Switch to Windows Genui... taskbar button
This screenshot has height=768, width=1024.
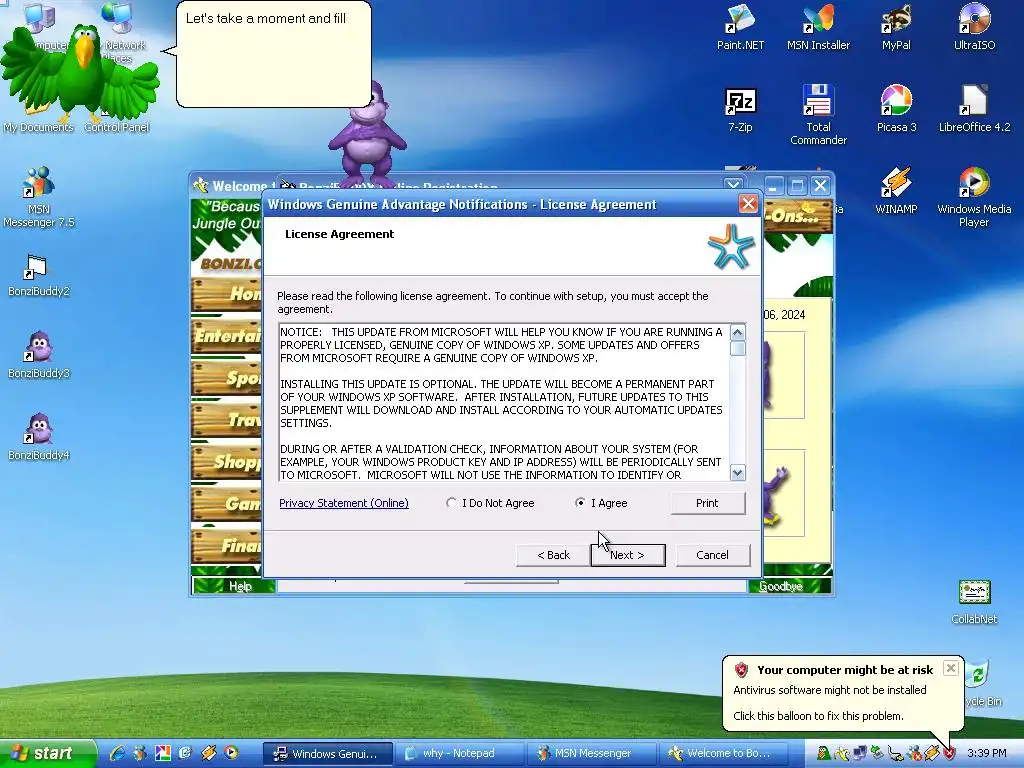tap(328, 754)
